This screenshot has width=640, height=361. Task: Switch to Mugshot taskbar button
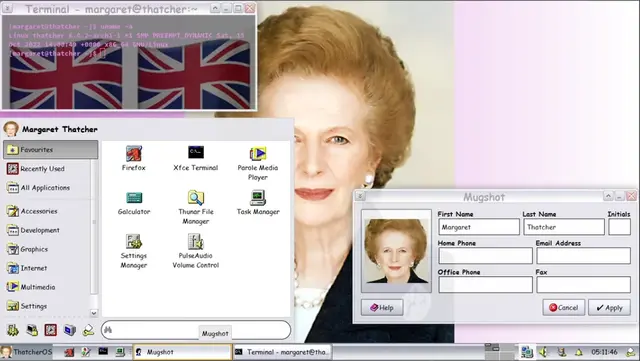click(182, 352)
